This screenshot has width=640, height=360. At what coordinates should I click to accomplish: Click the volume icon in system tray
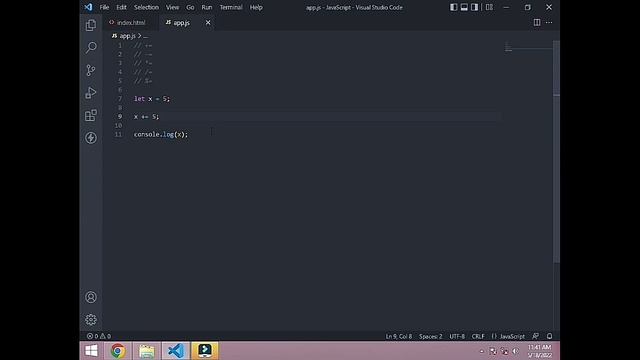(x=516, y=351)
